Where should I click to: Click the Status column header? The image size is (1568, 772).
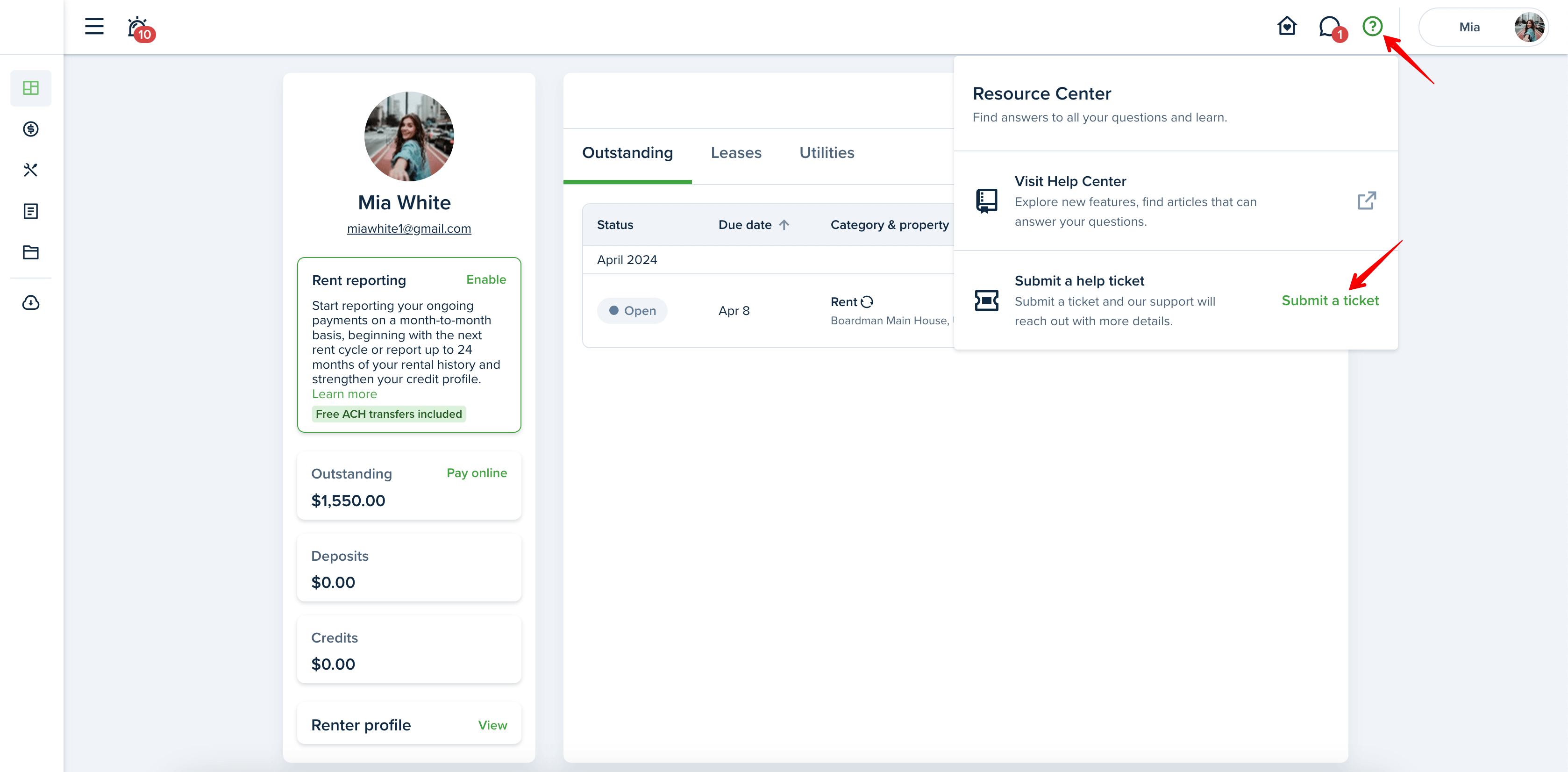pyautogui.click(x=615, y=225)
